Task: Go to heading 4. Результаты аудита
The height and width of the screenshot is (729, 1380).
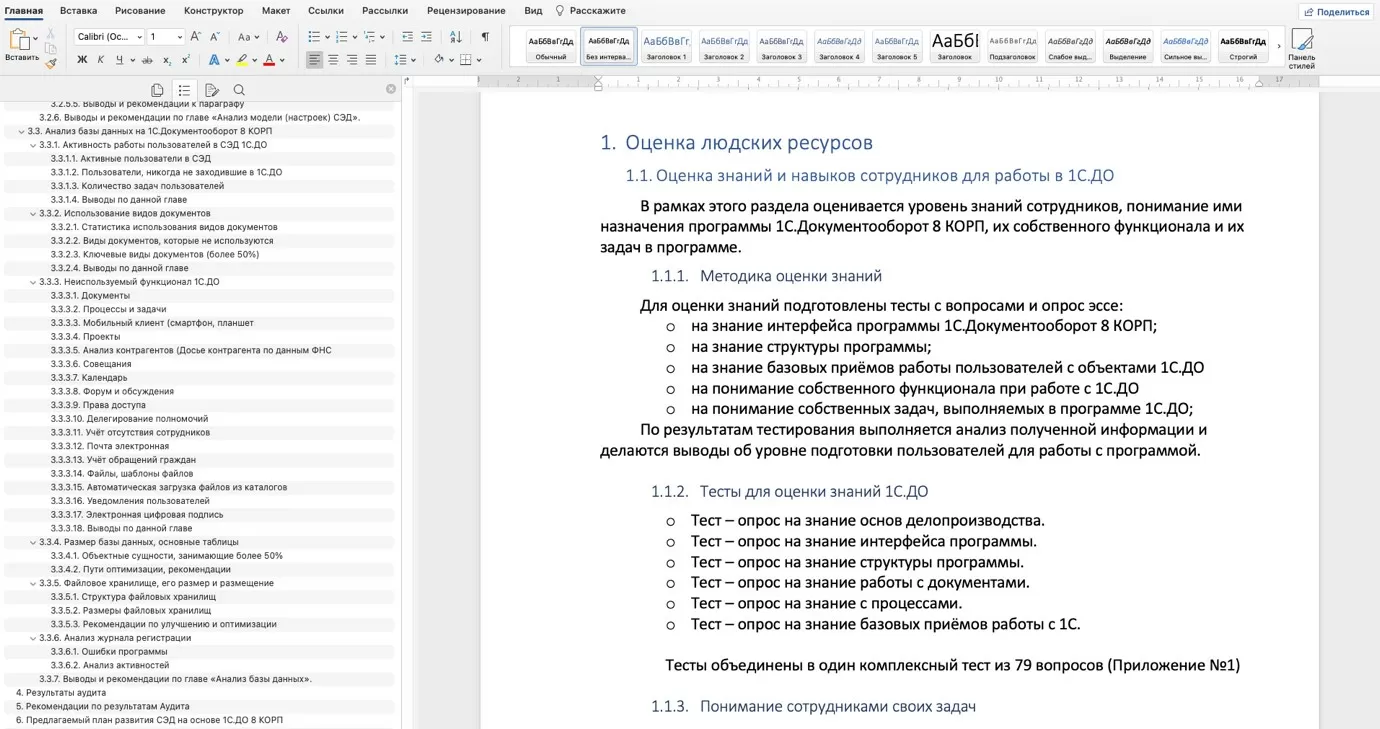Action: pos(61,693)
